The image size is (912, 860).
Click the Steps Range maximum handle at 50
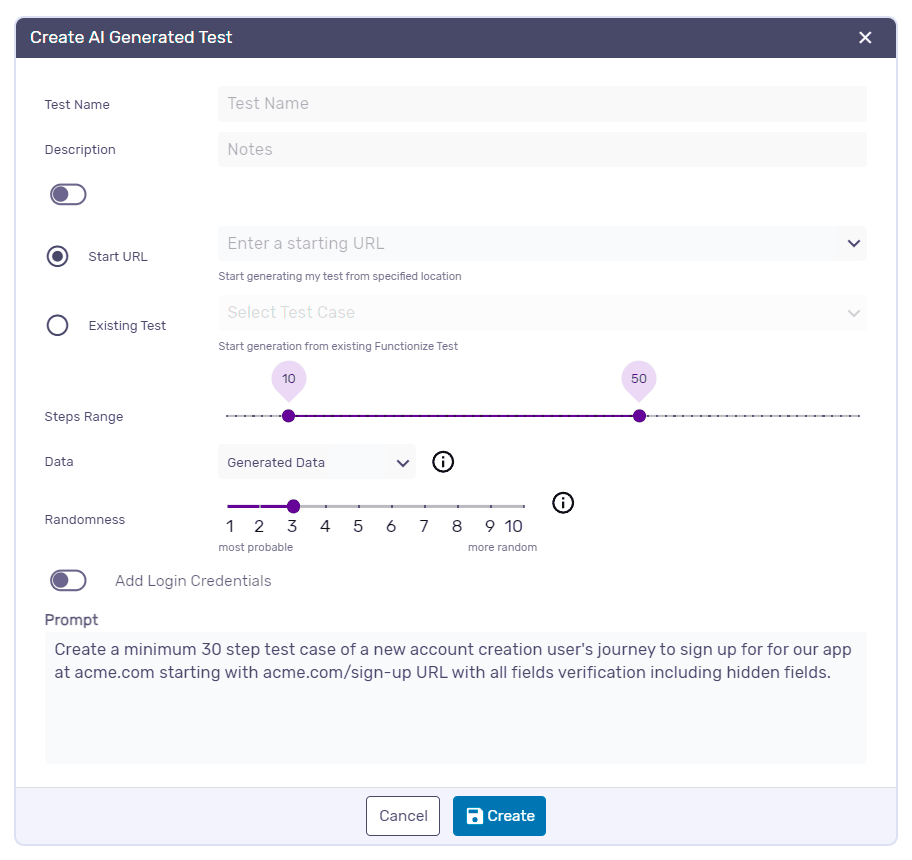639,416
